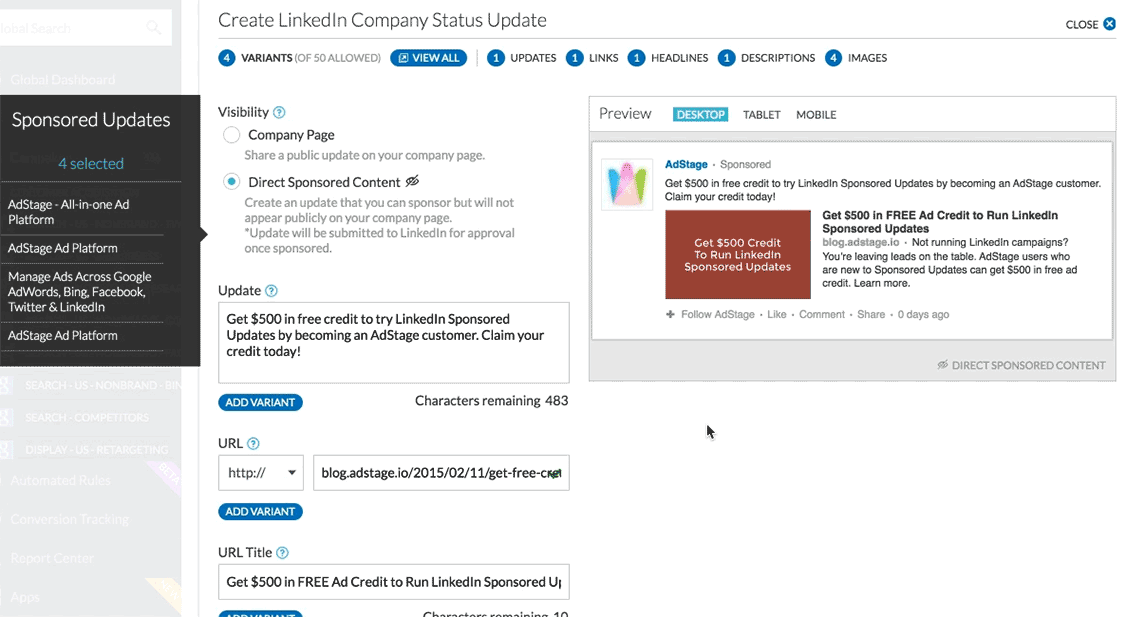Image resolution: width=1126 pixels, height=617 pixels.
Task: Click inside the URL Title input field
Action: pos(393,582)
